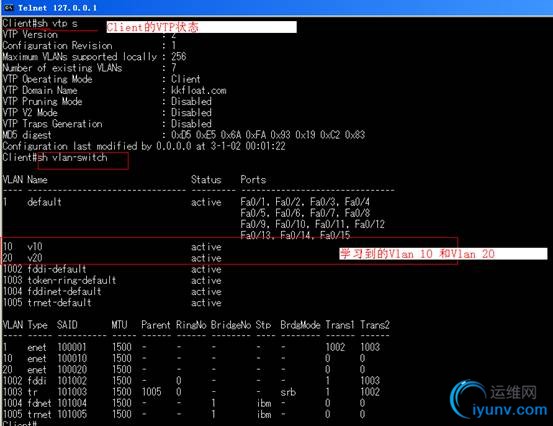
Task: Click VLAN name 'v20'
Action: 35,258
